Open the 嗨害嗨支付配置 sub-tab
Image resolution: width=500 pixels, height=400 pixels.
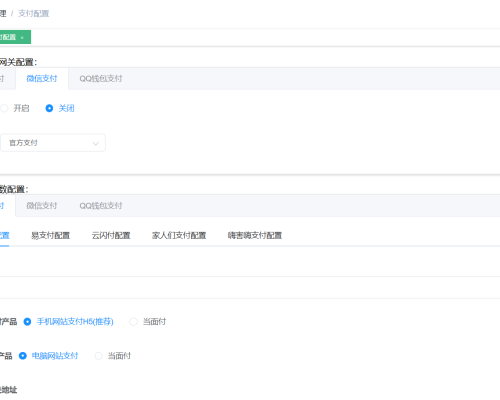pyautogui.click(x=255, y=236)
